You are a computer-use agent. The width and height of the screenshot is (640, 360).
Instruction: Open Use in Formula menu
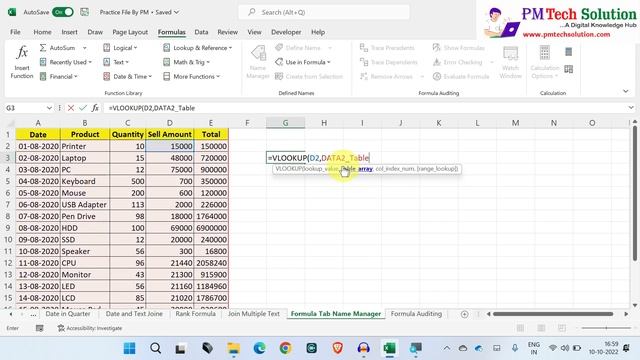[x=302, y=62]
